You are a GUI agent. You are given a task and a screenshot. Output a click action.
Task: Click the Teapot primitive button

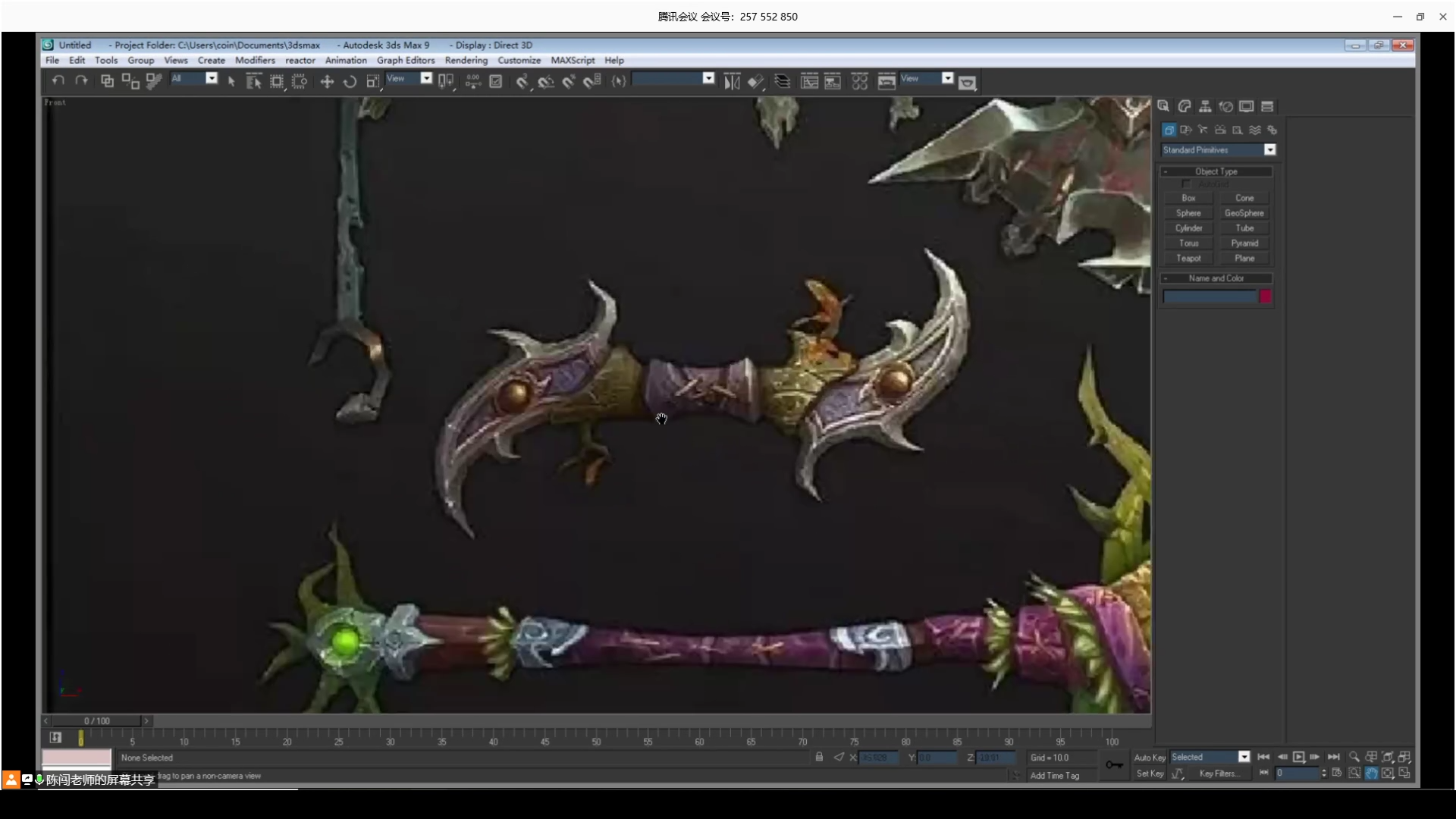pyautogui.click(x=1188, y=259)
